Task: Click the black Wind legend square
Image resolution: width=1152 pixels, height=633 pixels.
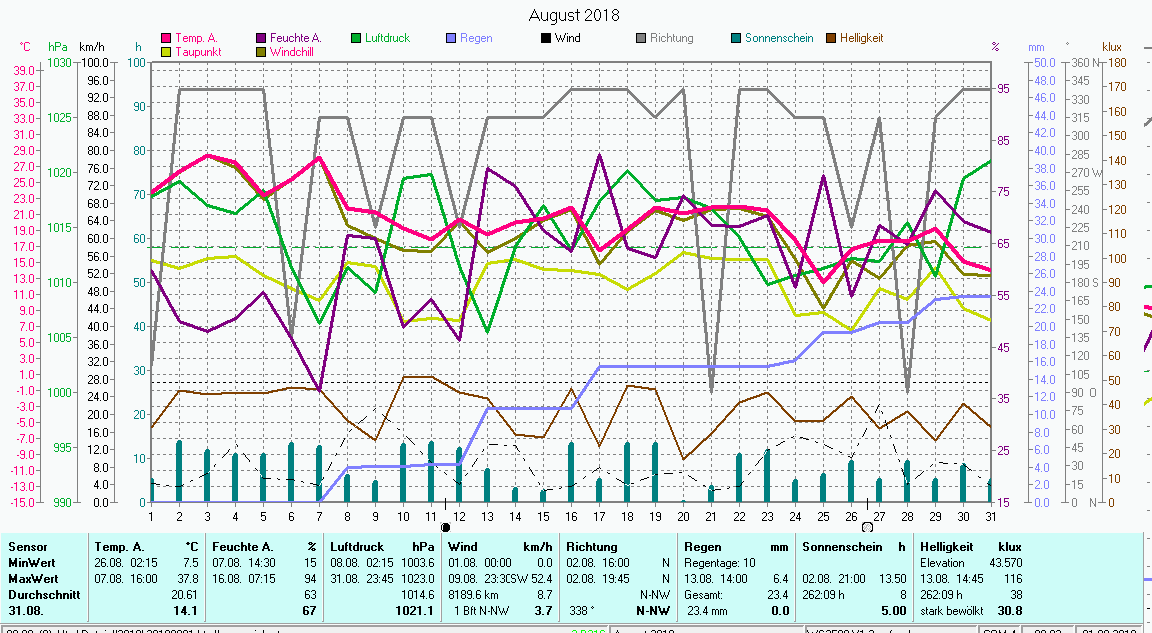Action: point(545,39)
